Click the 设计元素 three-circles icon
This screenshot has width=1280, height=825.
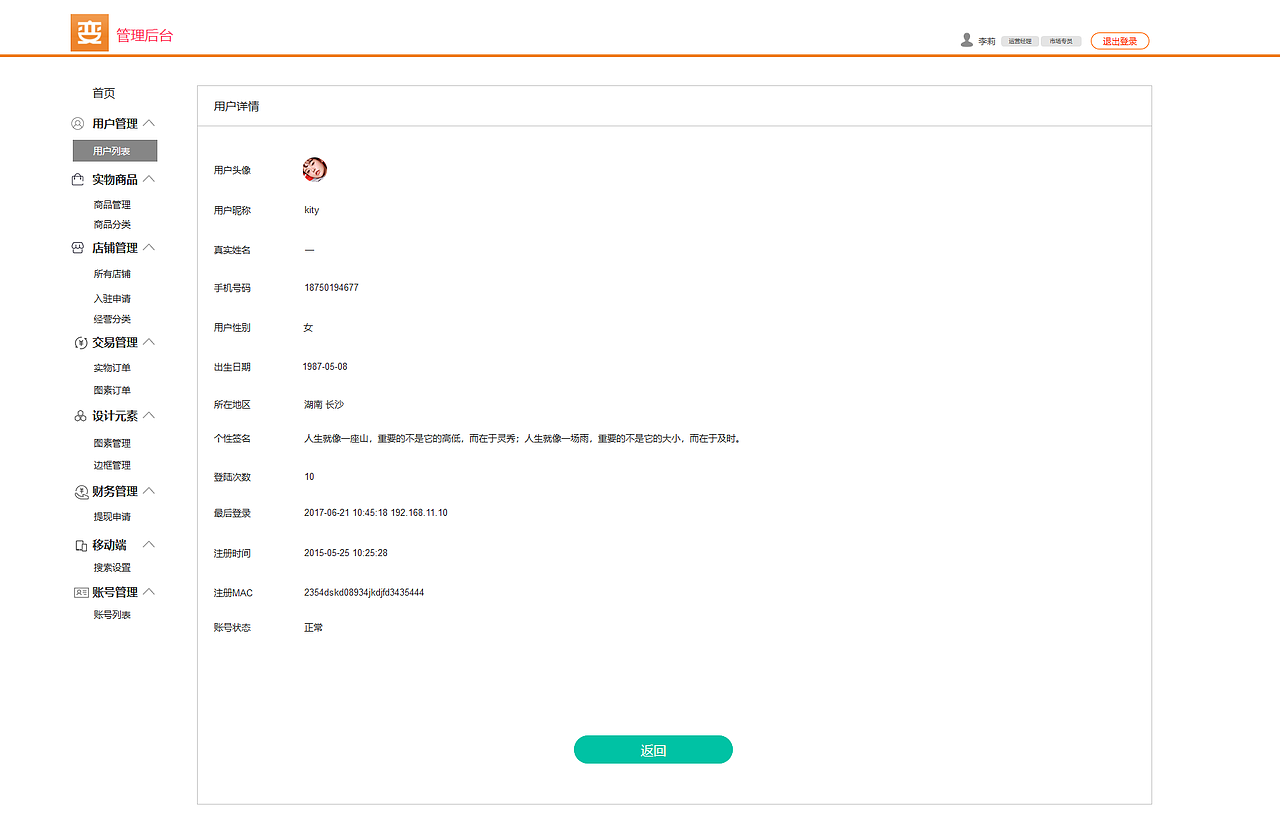pos(81,416)
